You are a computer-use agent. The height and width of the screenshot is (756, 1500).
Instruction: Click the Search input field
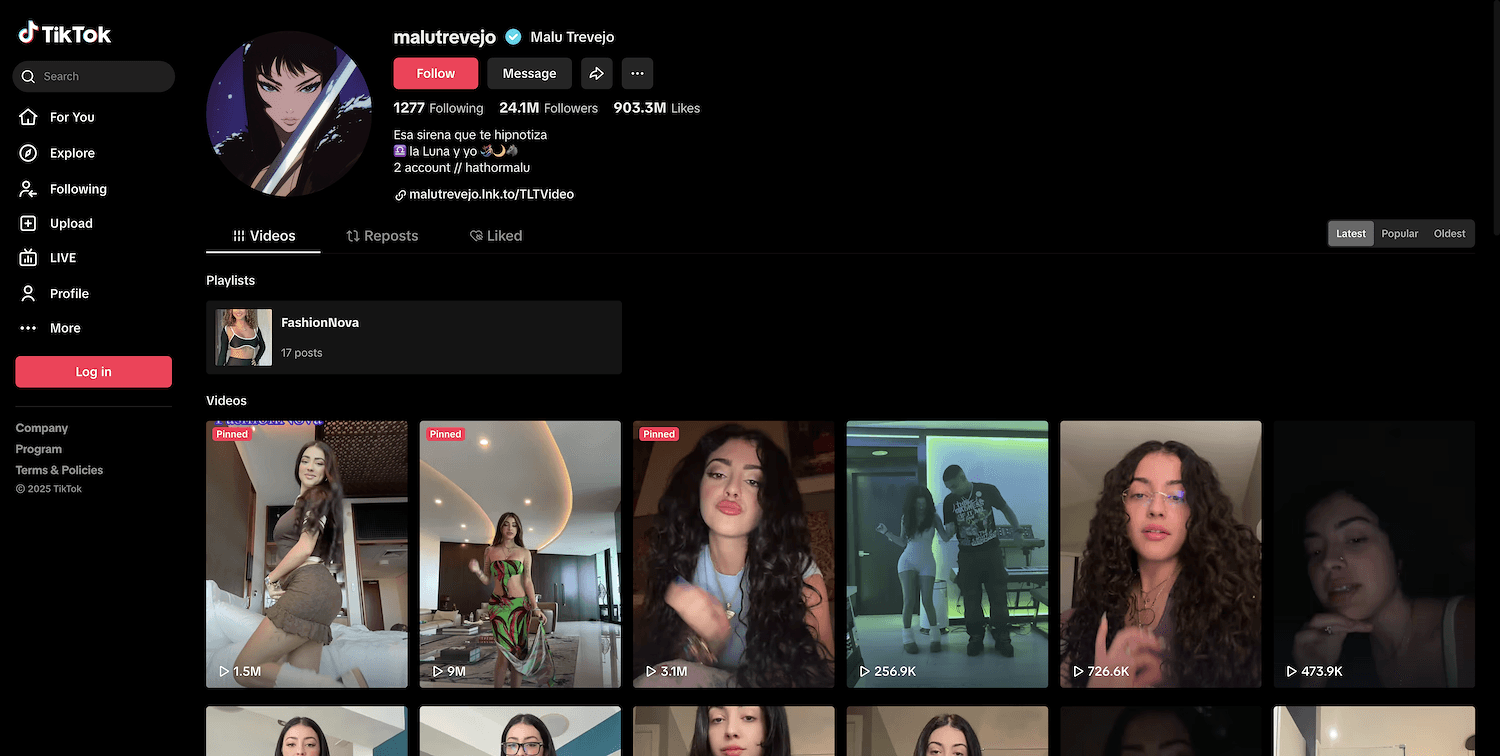(x=100, y=76)
